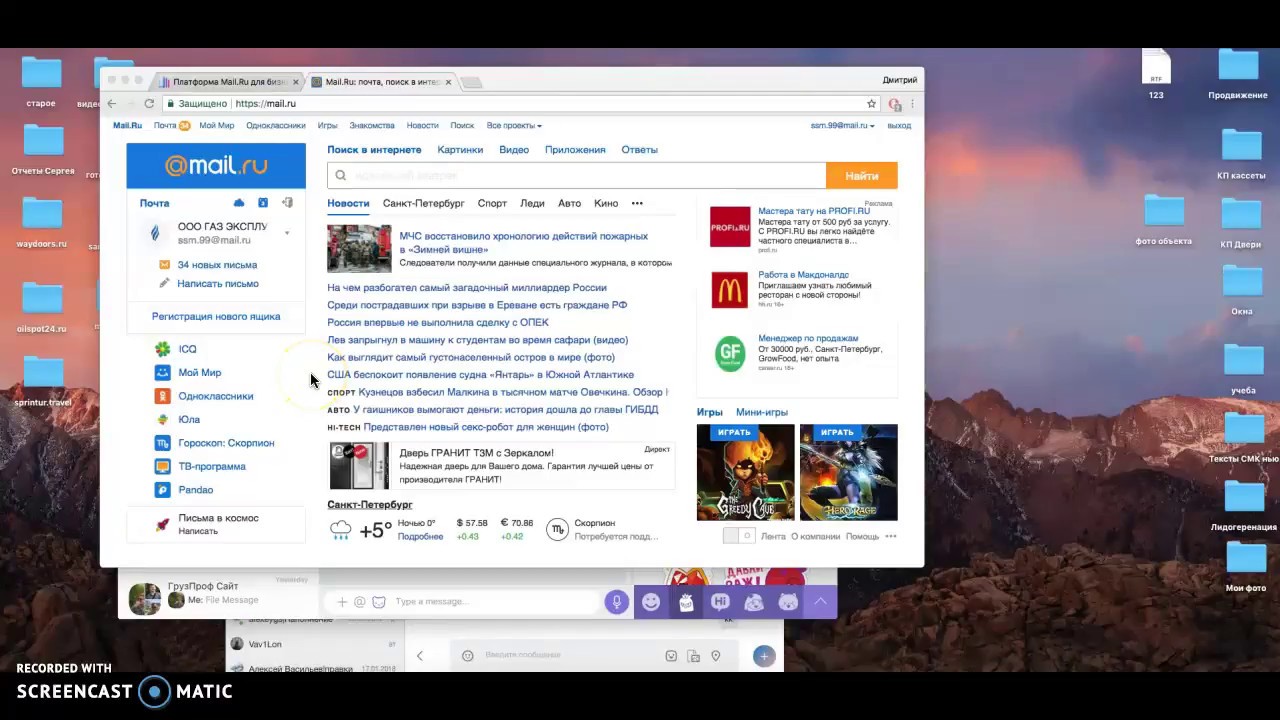Click the microphone button in chat window
This screenshot has width=1280, height=720.
[x=616, y=601]
